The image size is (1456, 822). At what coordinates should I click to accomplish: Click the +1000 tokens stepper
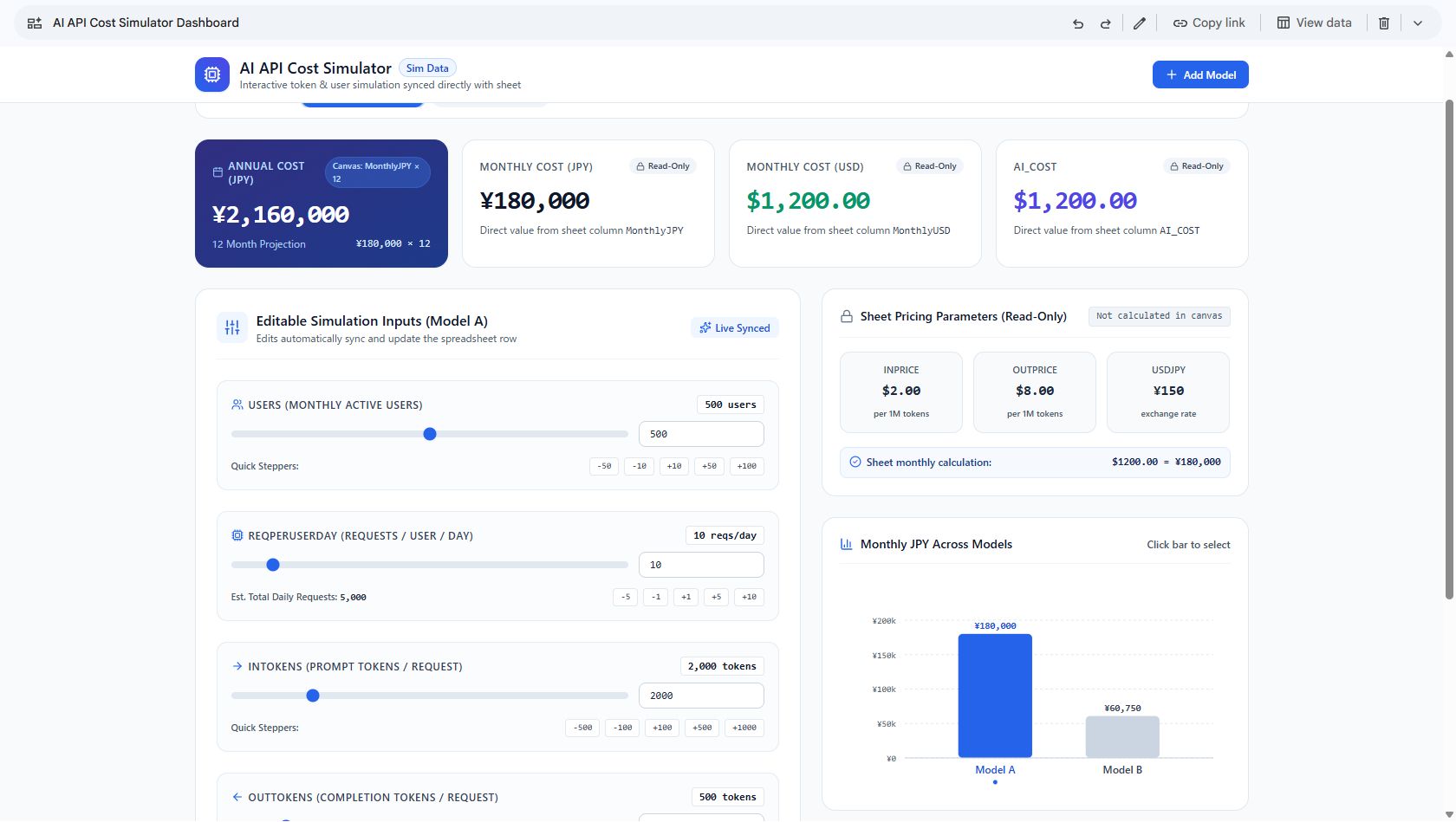click(x=744, y=728)
